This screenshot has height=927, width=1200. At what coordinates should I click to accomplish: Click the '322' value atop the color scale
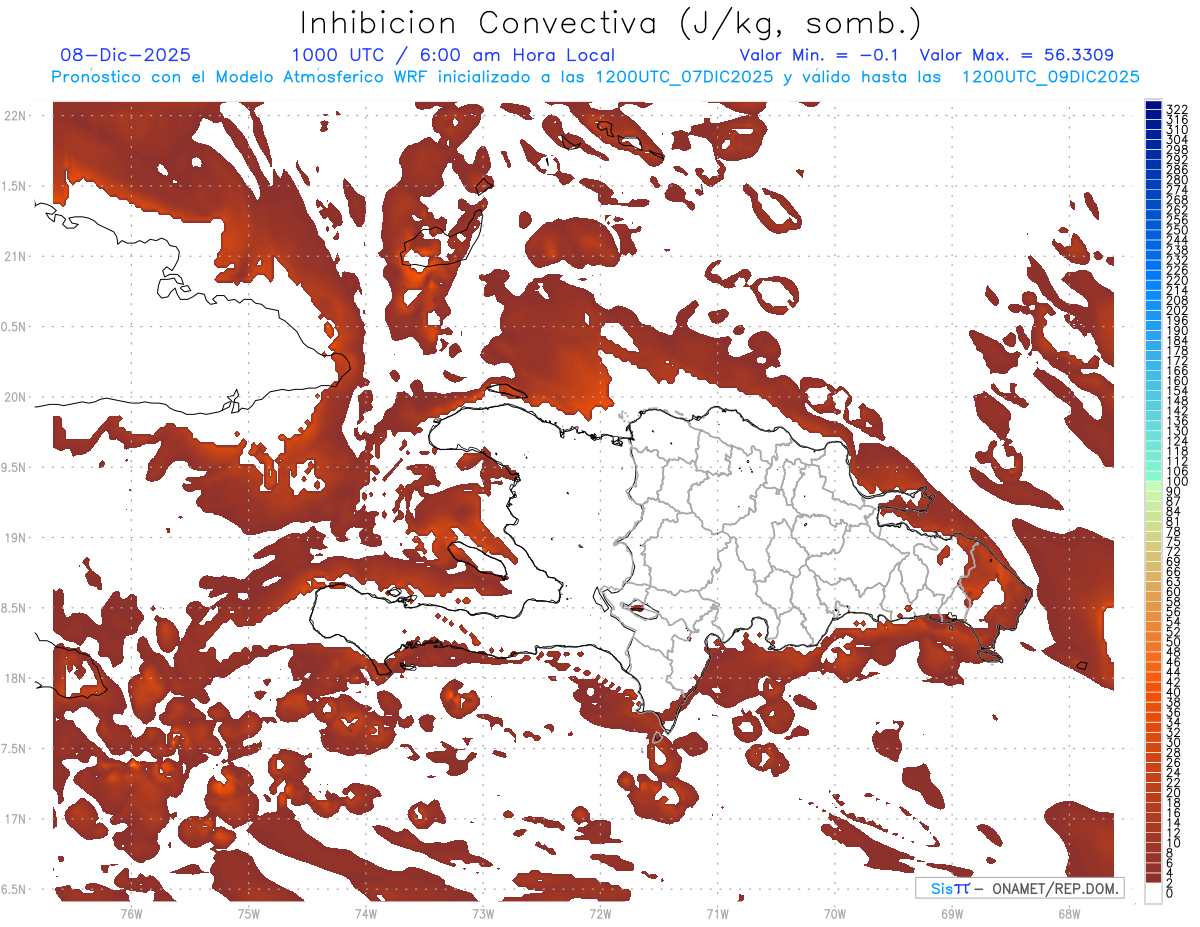coord(1176,109)
